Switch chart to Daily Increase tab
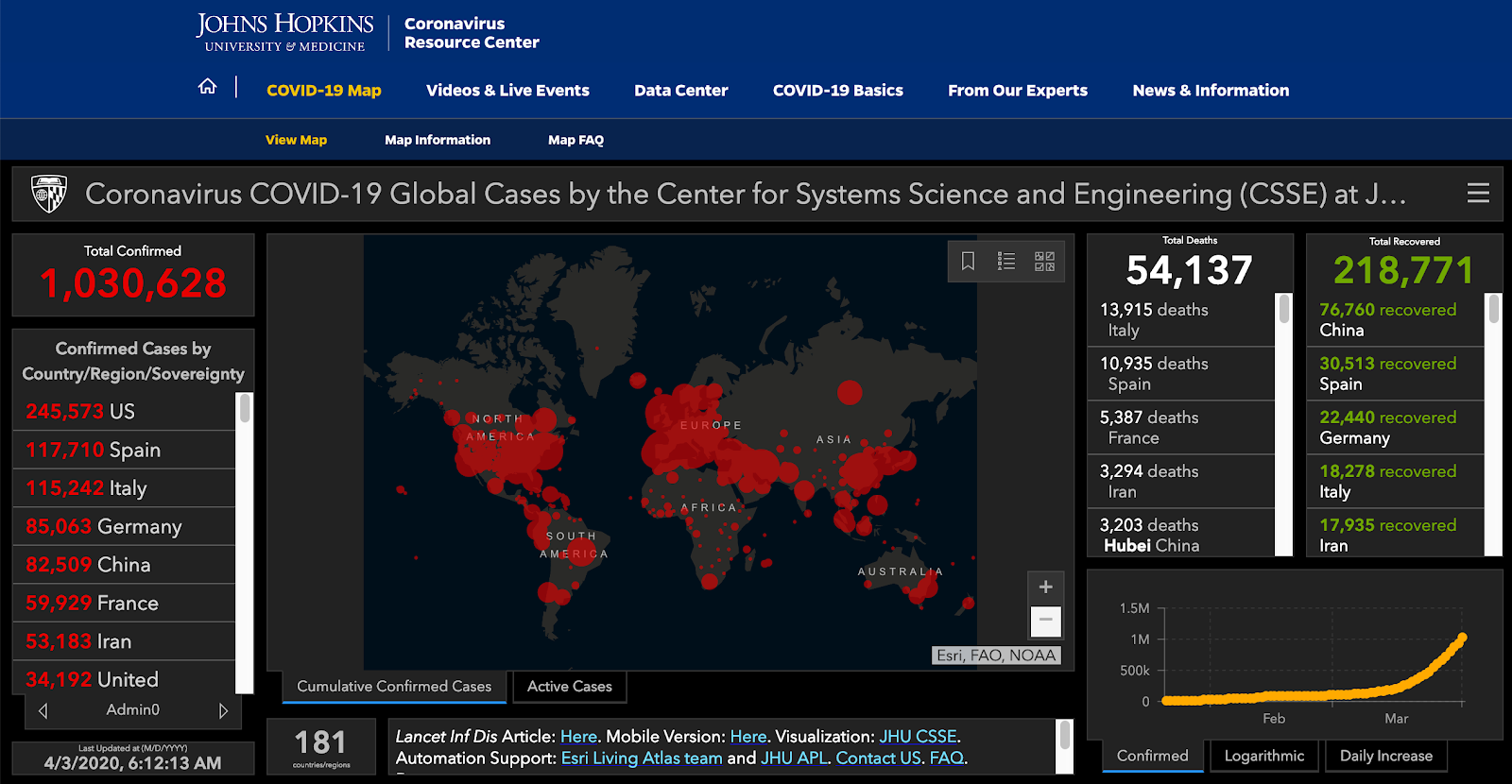 click(1386, 756)
